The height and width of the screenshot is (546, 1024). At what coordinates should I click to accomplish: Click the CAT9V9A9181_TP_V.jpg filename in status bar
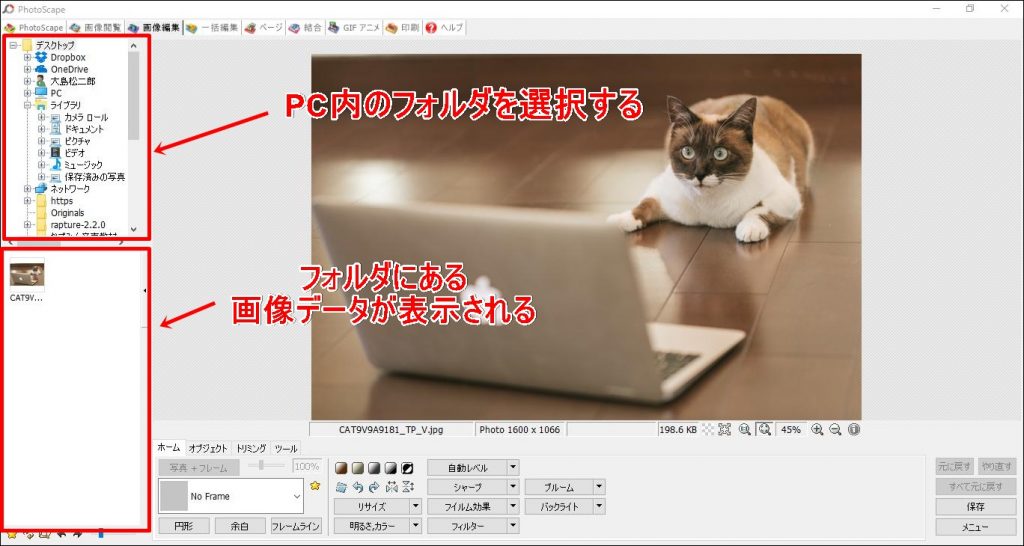click(x=391, y=430)
